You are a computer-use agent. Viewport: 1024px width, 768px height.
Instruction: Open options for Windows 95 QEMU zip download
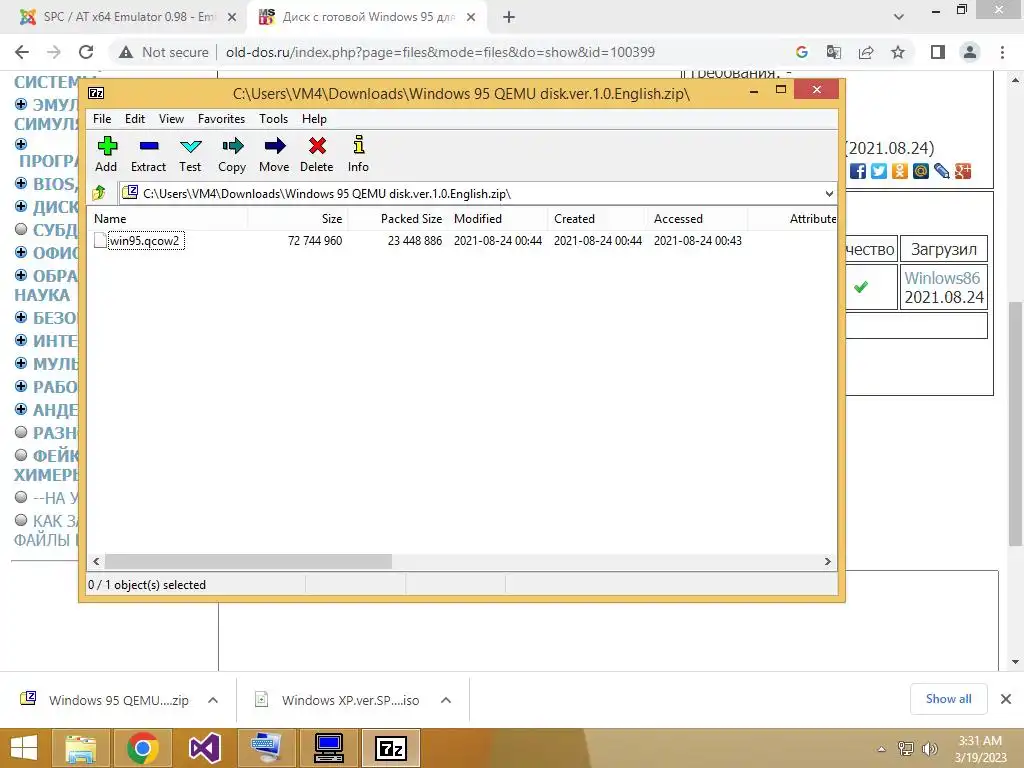[213, 700]
